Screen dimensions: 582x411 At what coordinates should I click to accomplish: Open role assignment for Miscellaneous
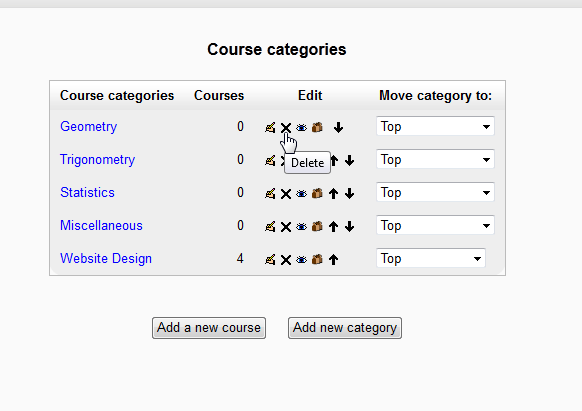pyautogui.click(x=317, y=226)
